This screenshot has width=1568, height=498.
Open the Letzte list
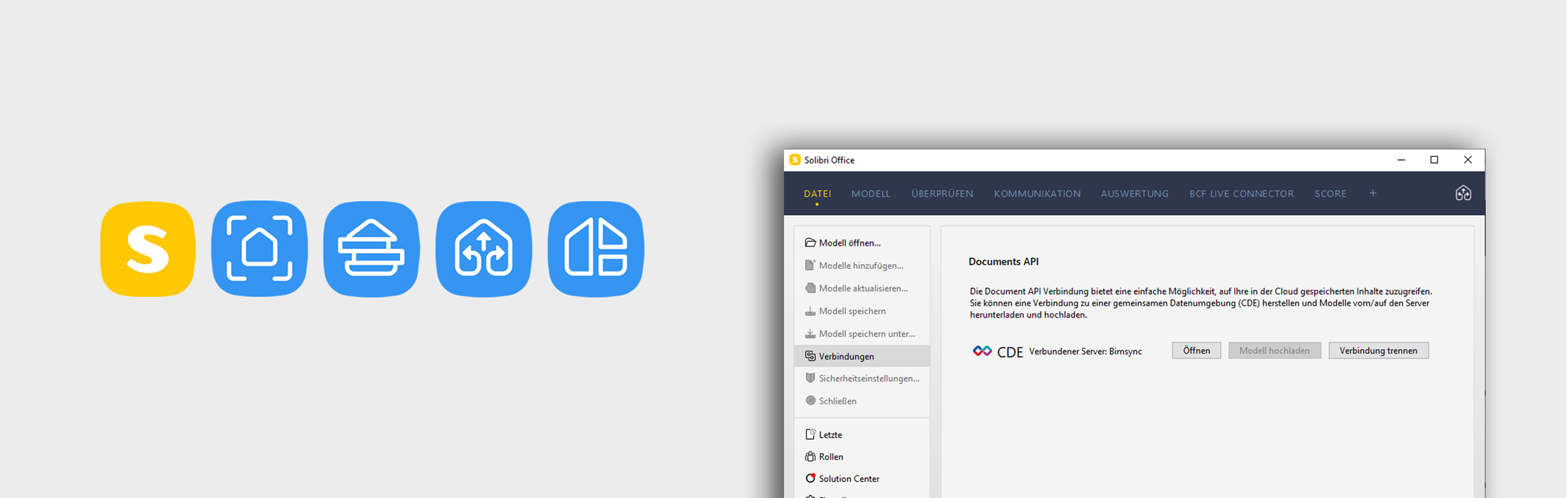point(862,434)
